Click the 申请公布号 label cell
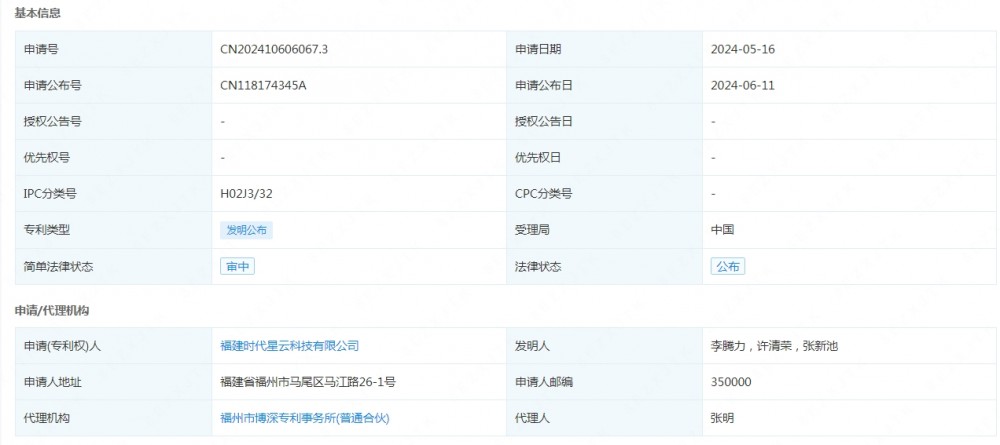The height and width of the screenshot is (445, 1000). click(x=114, y=85)
